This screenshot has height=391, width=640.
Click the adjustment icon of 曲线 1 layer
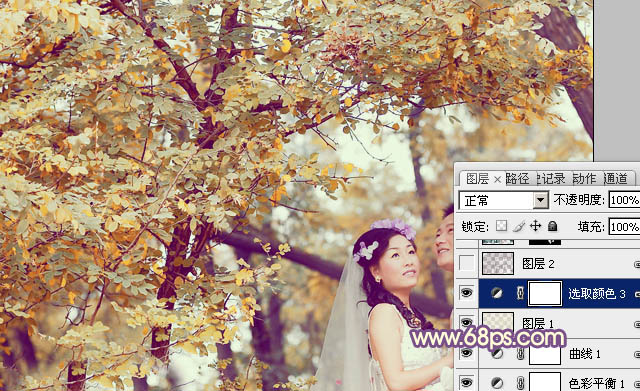click(x=496, y=353)
